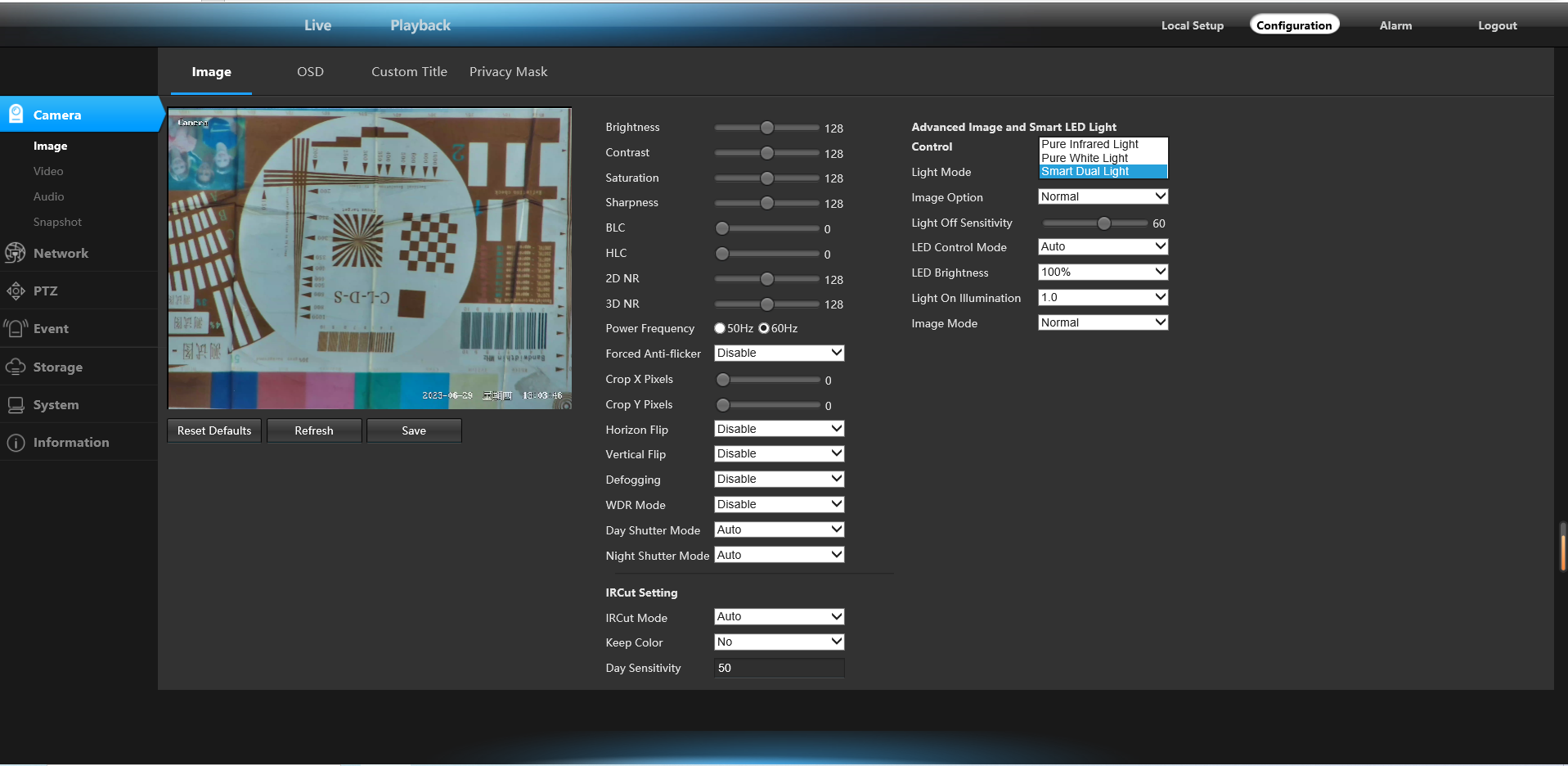The height and width of the screenshot is (766, 1568).
Task: Click the Storage cloud icon
Action: 16,367
